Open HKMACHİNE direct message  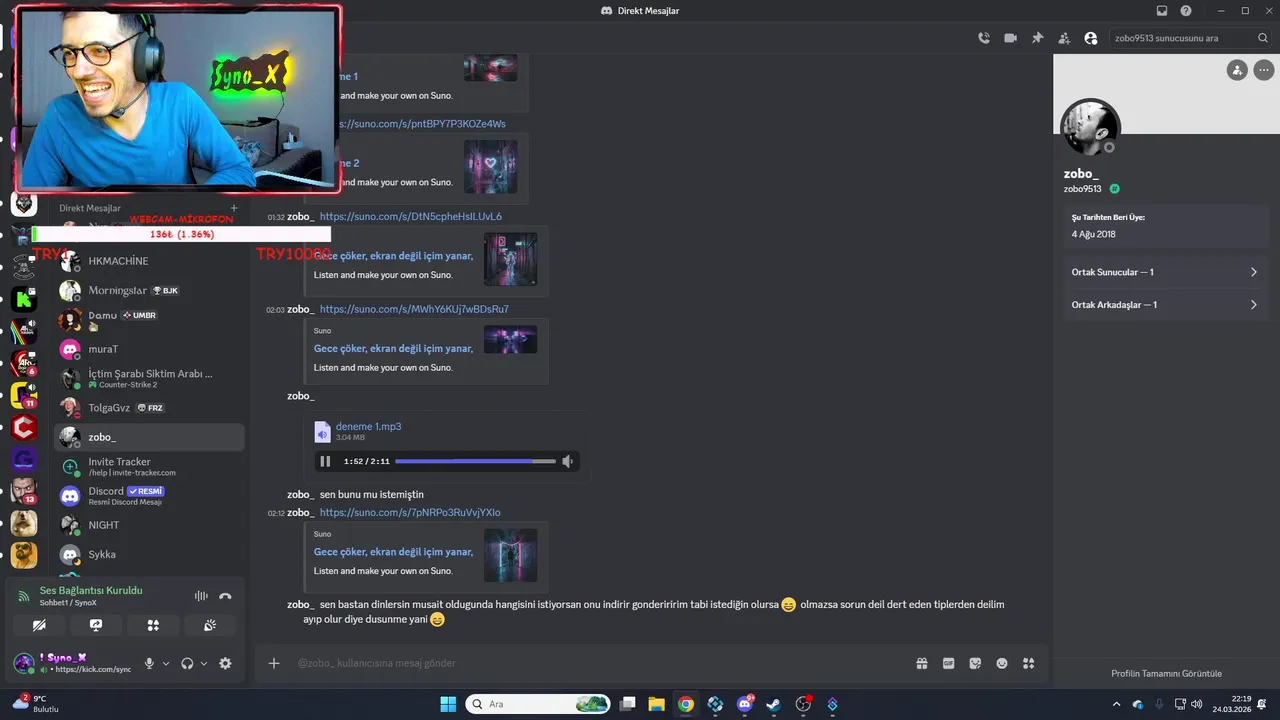[149, 261]
